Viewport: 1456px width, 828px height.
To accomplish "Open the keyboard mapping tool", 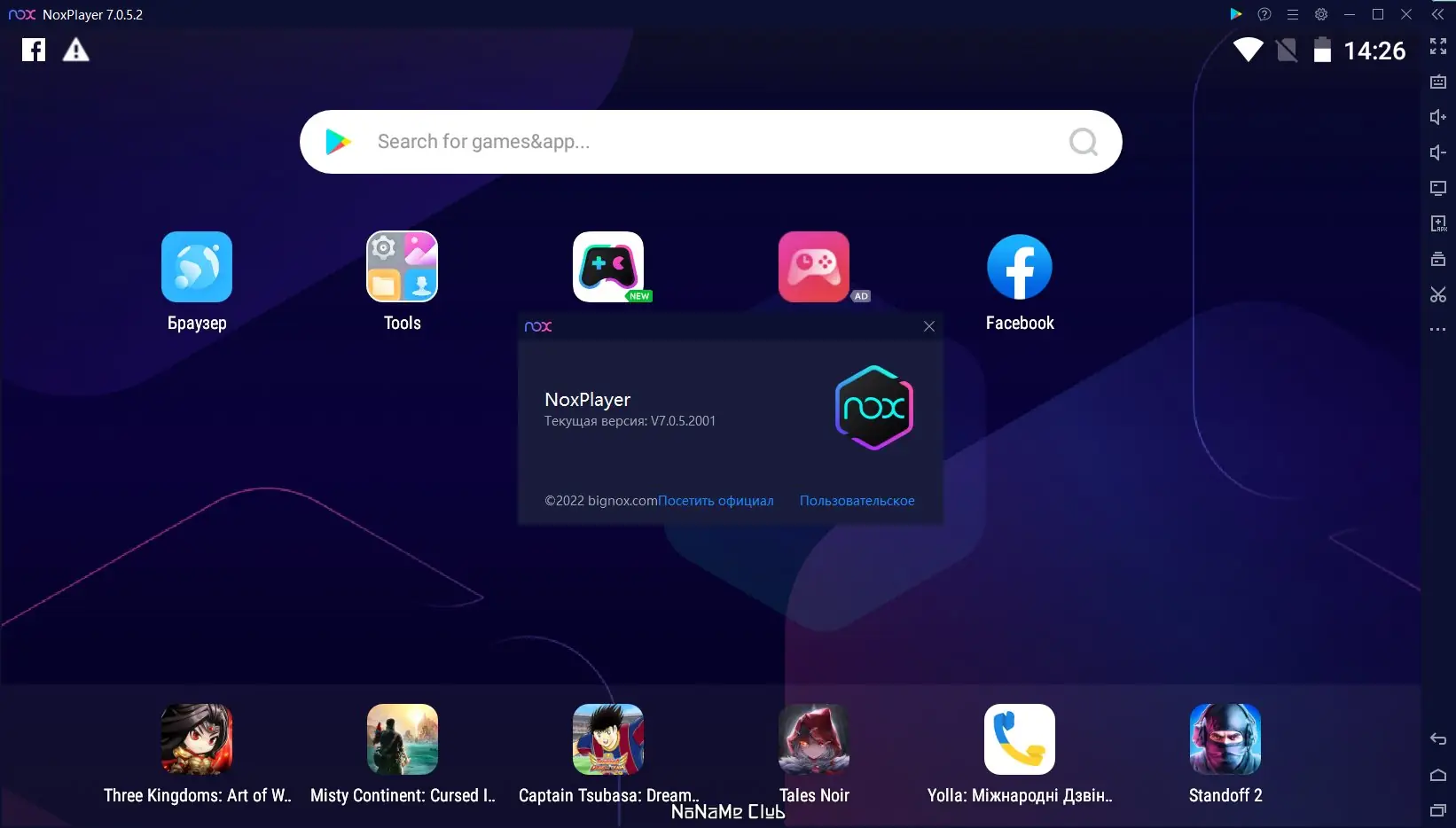I will (1438, 82).
